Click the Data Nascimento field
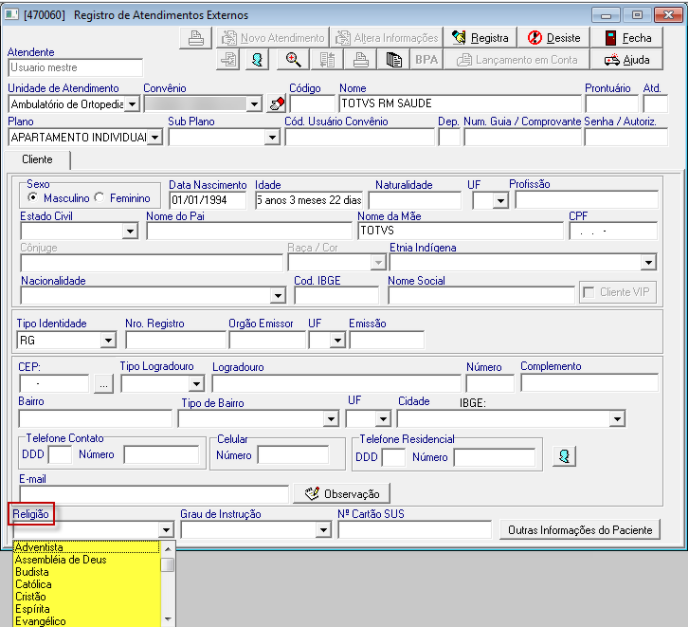Image resolution: width=688 pixels, height=627 pixels. tap(208, 200)
